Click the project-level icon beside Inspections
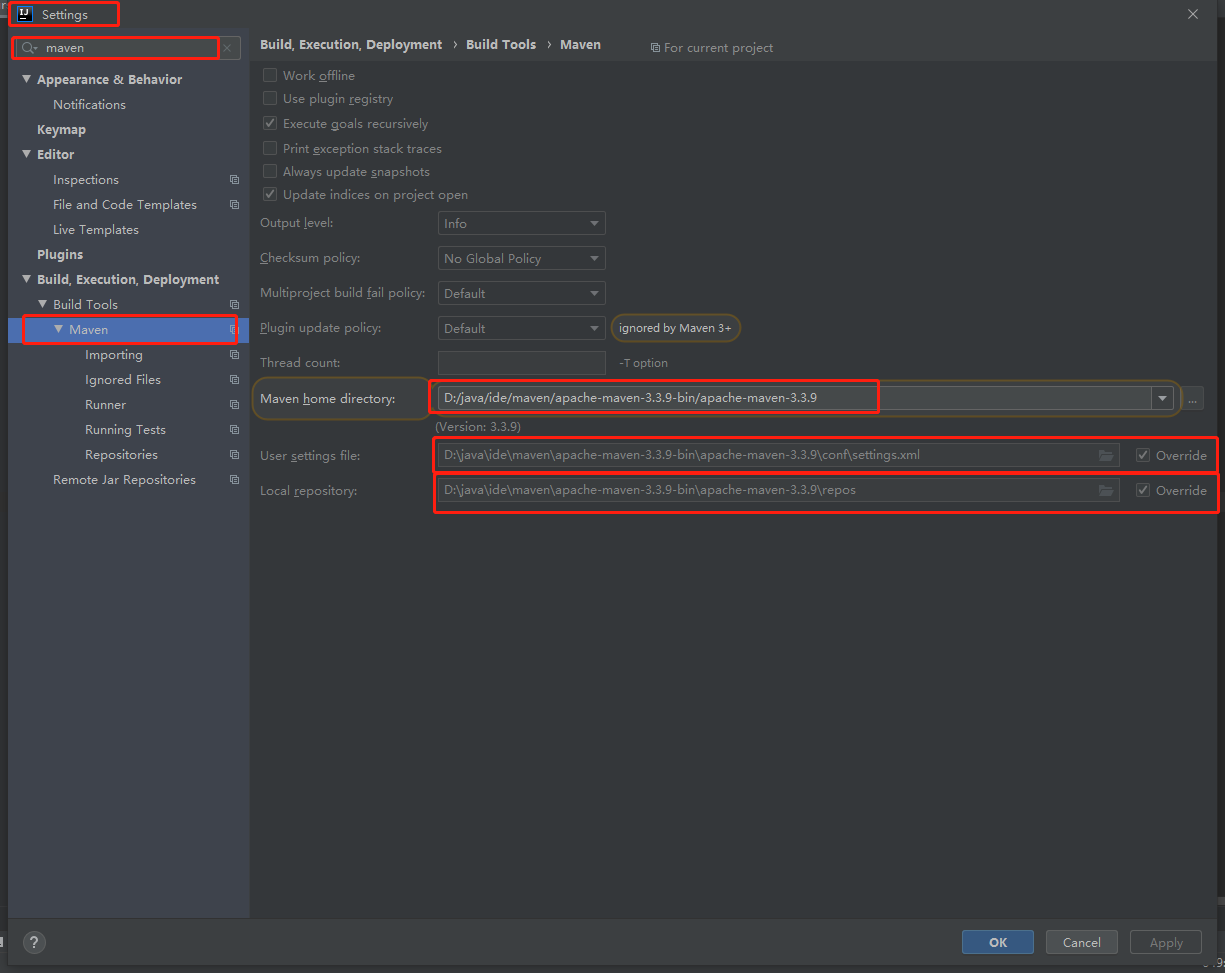Image resolution: width=1225 pixels, height=973 pixels. pyautogui.click(x=234, y=180)
